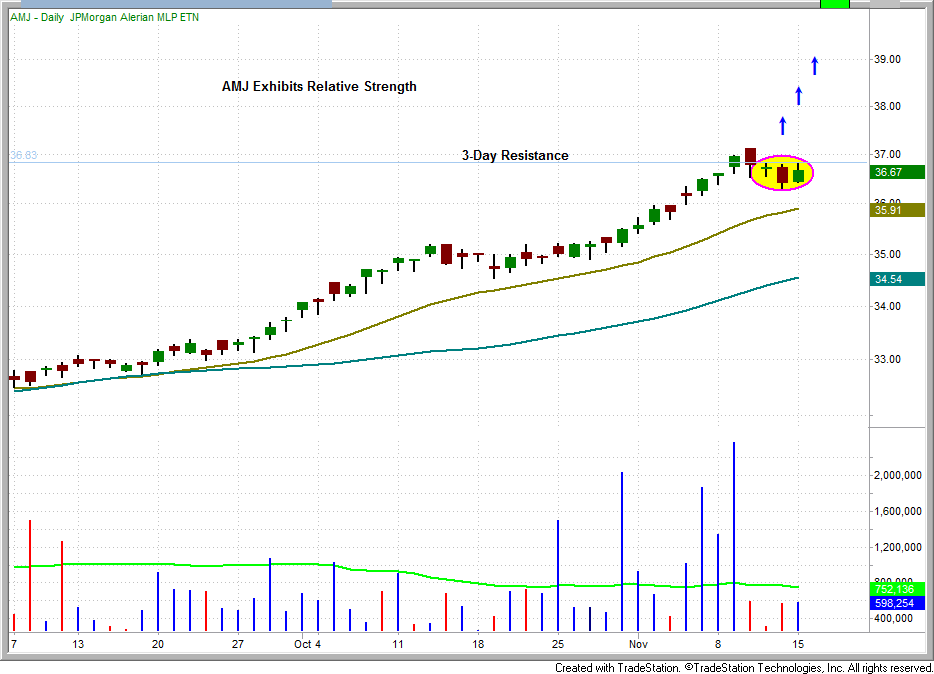
Task: Click the 39.00 price axis label
Action: click(x=888, y=59)
